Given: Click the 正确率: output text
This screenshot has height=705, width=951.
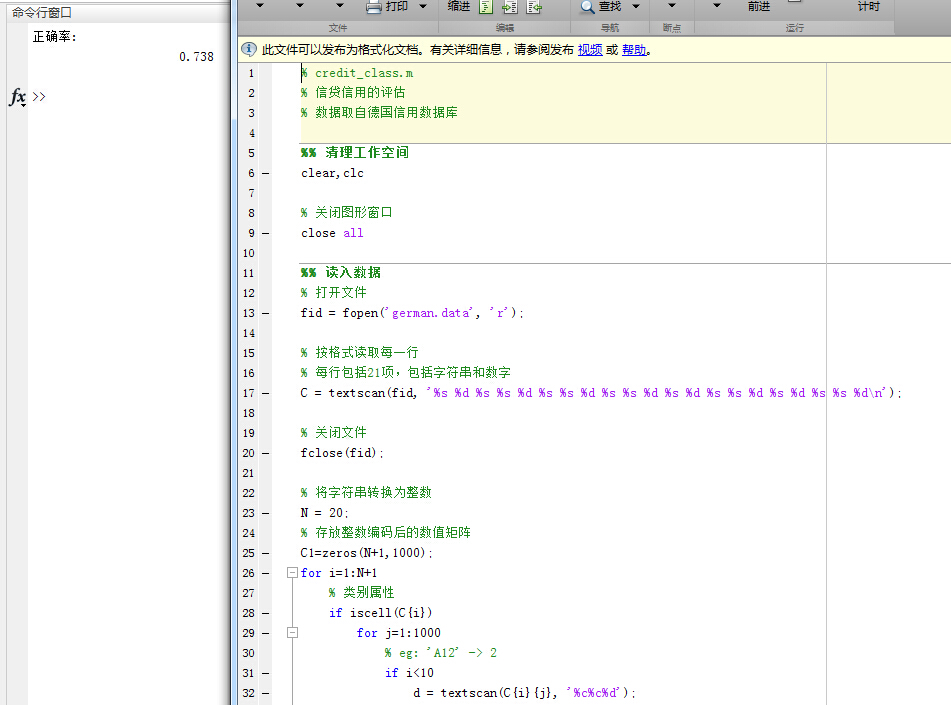Looking at the screenshot, I should coord(55,37).
